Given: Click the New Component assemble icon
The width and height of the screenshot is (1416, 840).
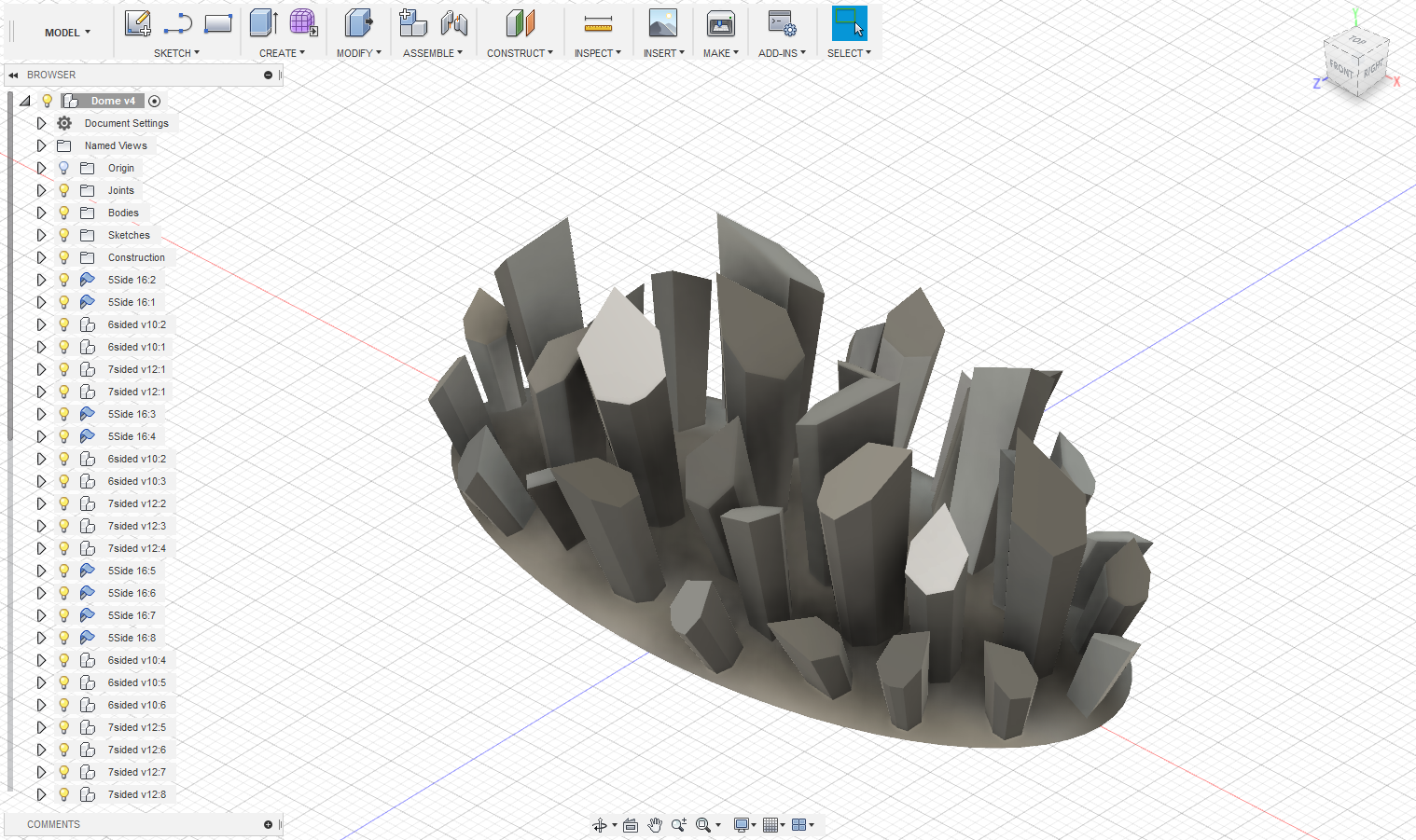Looking at the screenshot, I should tap(411, 23).
